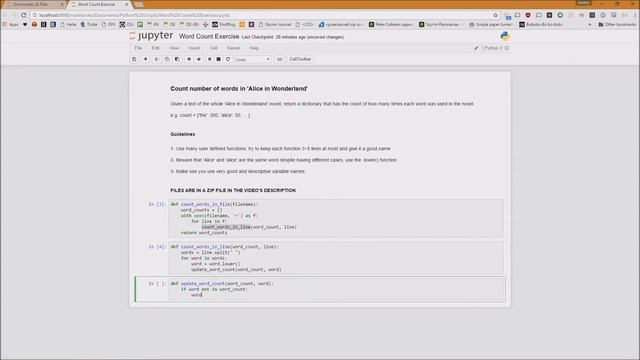Click into the count_words_in_file code cell
Image resolution: width=640 pixels, height=360 pixels.
336,218
